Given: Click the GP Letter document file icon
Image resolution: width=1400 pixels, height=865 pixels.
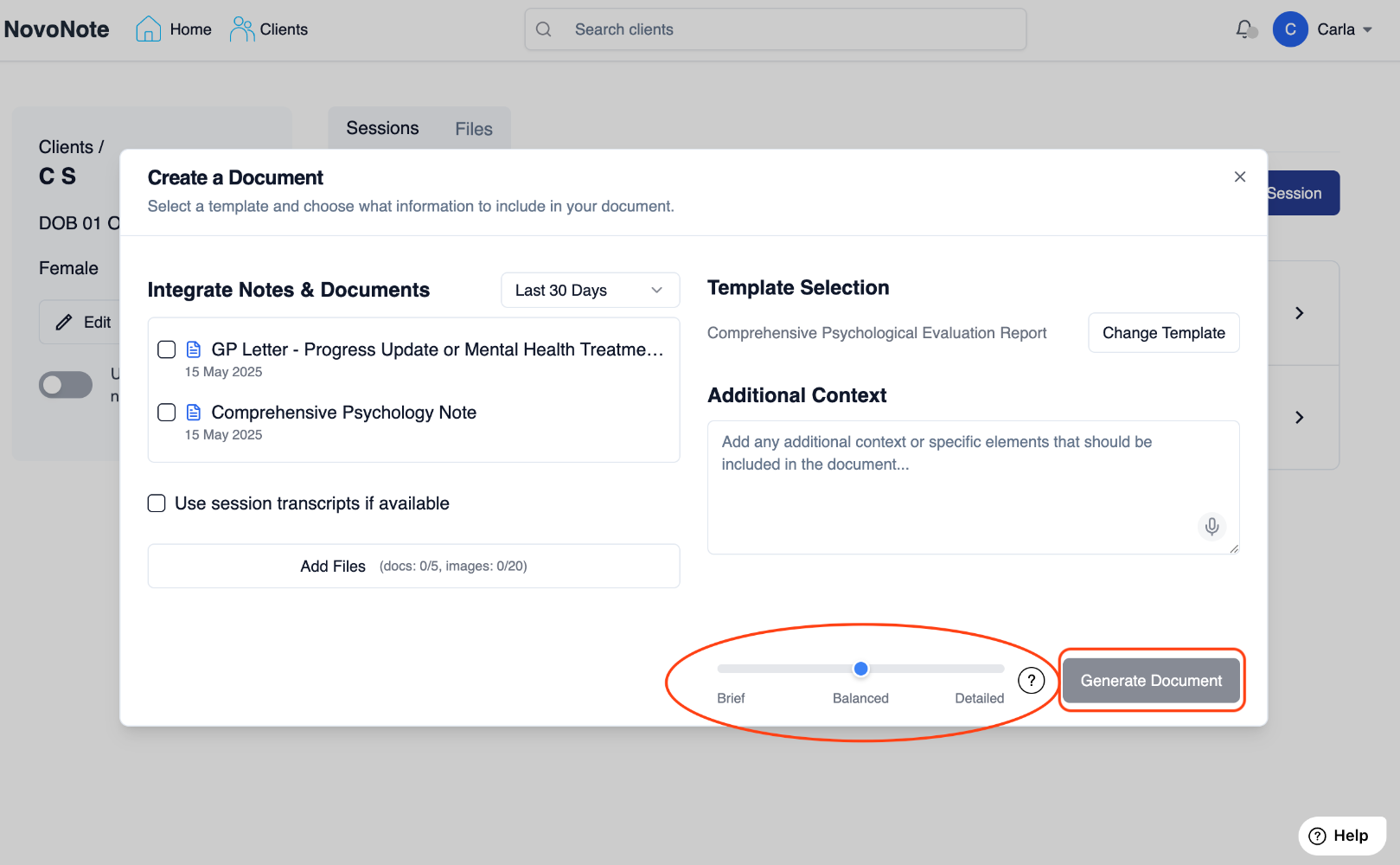Looking at the screenshot, I should (194, 349).
